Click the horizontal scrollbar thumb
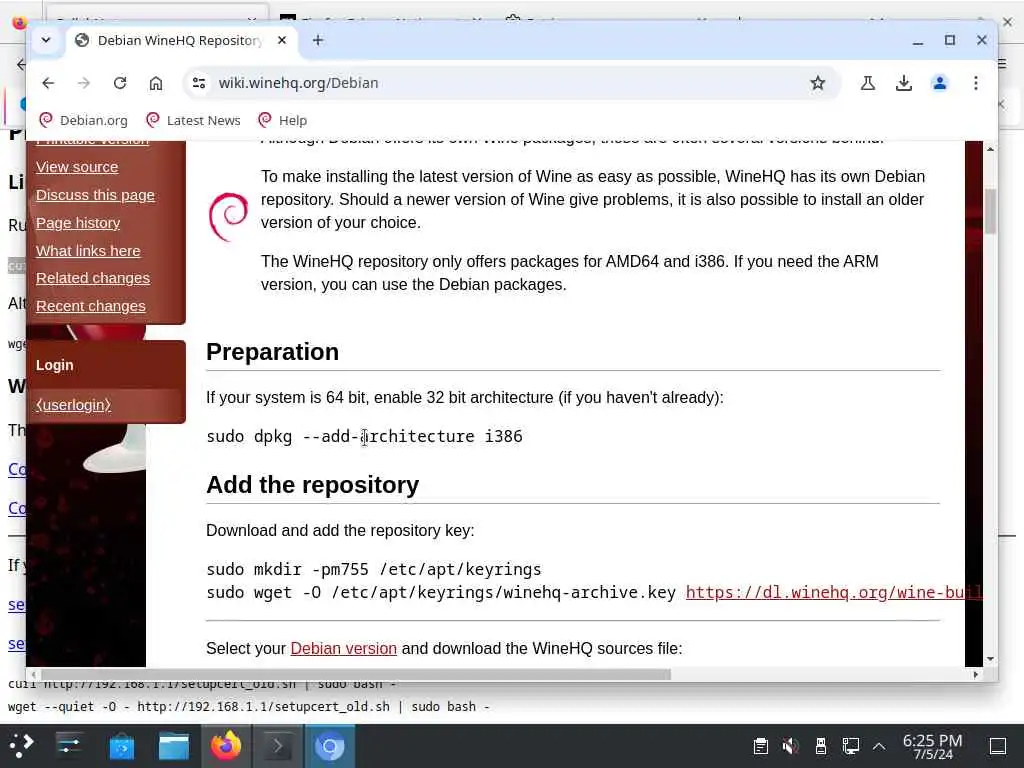 pos(355,675)
